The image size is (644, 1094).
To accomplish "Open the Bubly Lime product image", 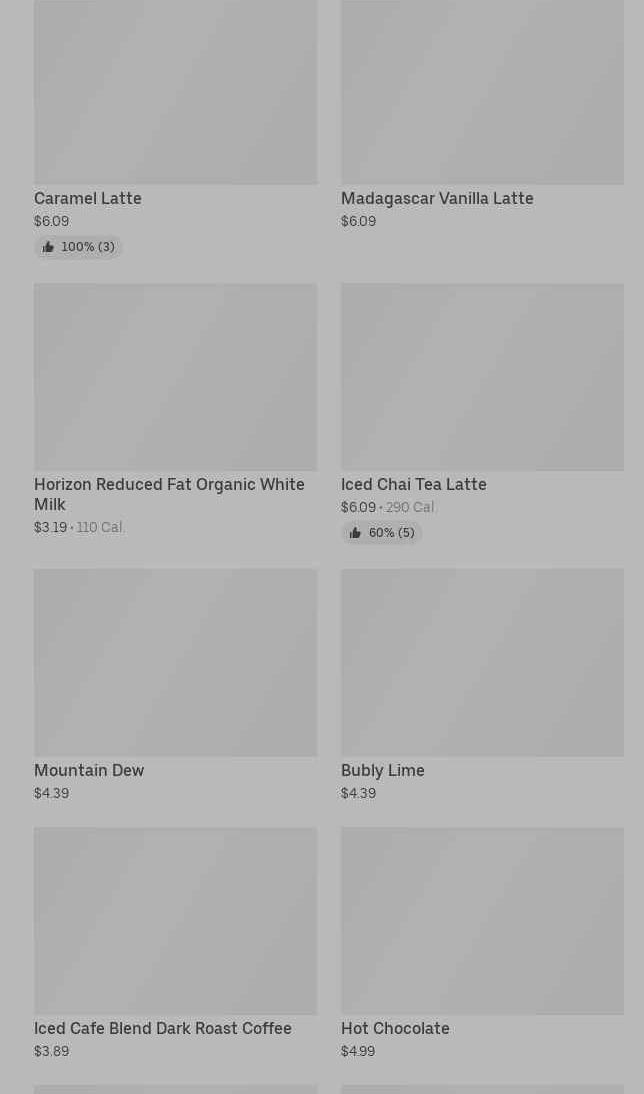I will (482, 663).
